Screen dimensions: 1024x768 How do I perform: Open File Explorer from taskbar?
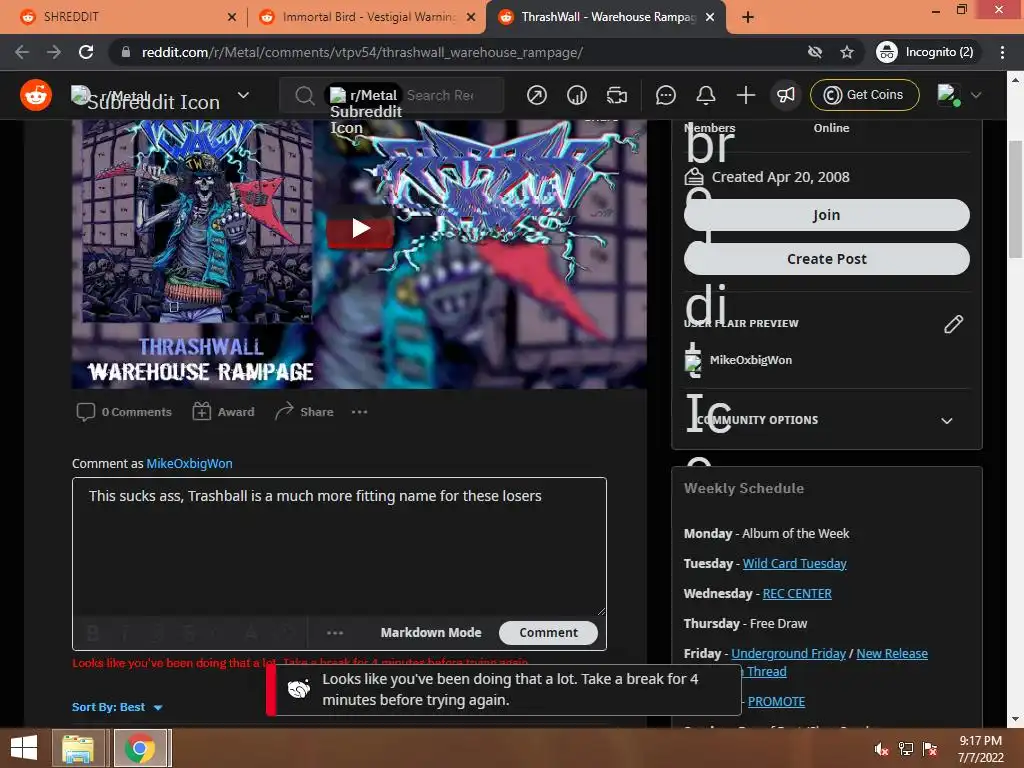pos(78,748)
